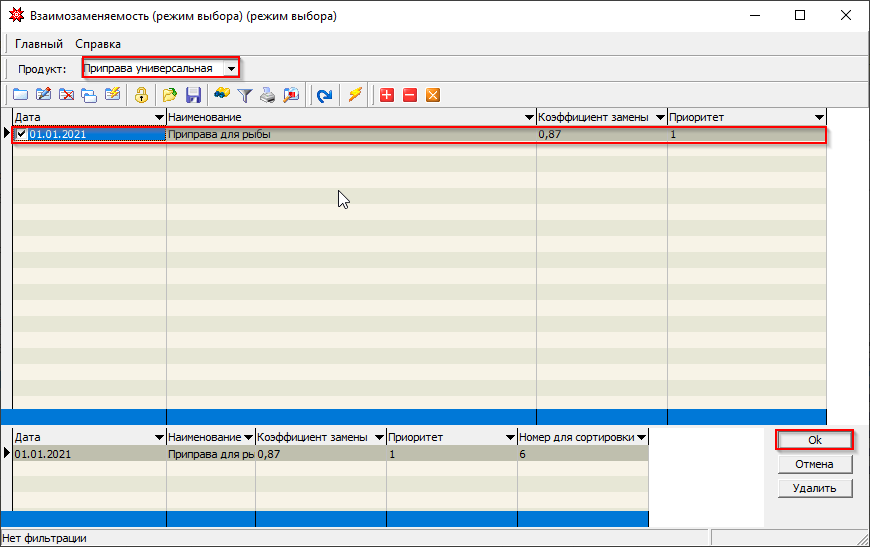
Task: Expand the Продукт combo box
Action: click(x=231, y=68)
